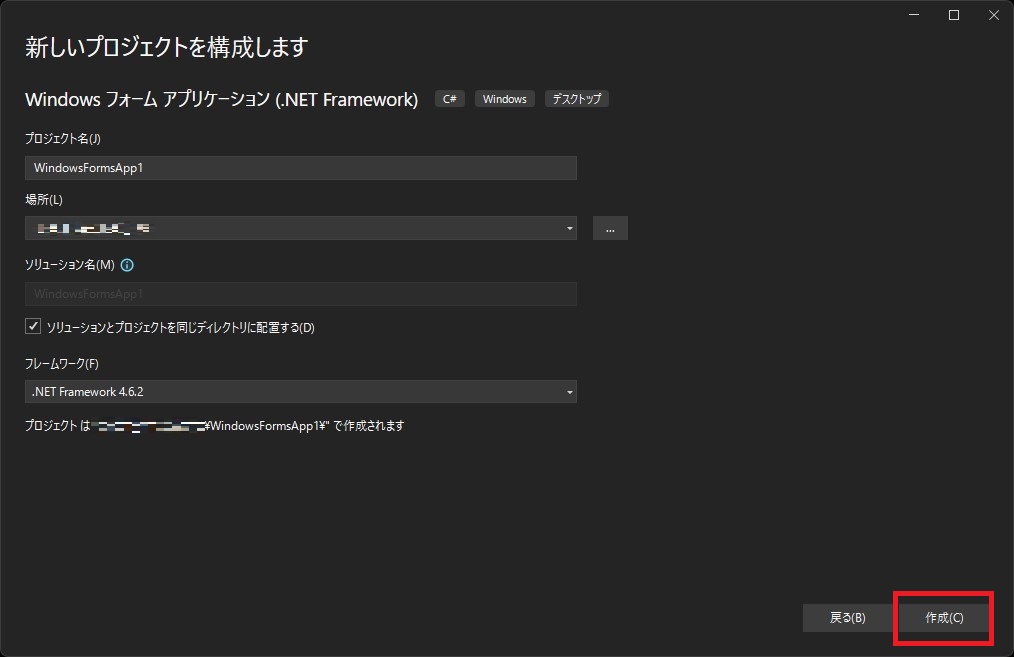The height and width of the screenshot is (657, 1014).
Task: Open the 場所(L) location combo box
Action: tap(300, 227)
